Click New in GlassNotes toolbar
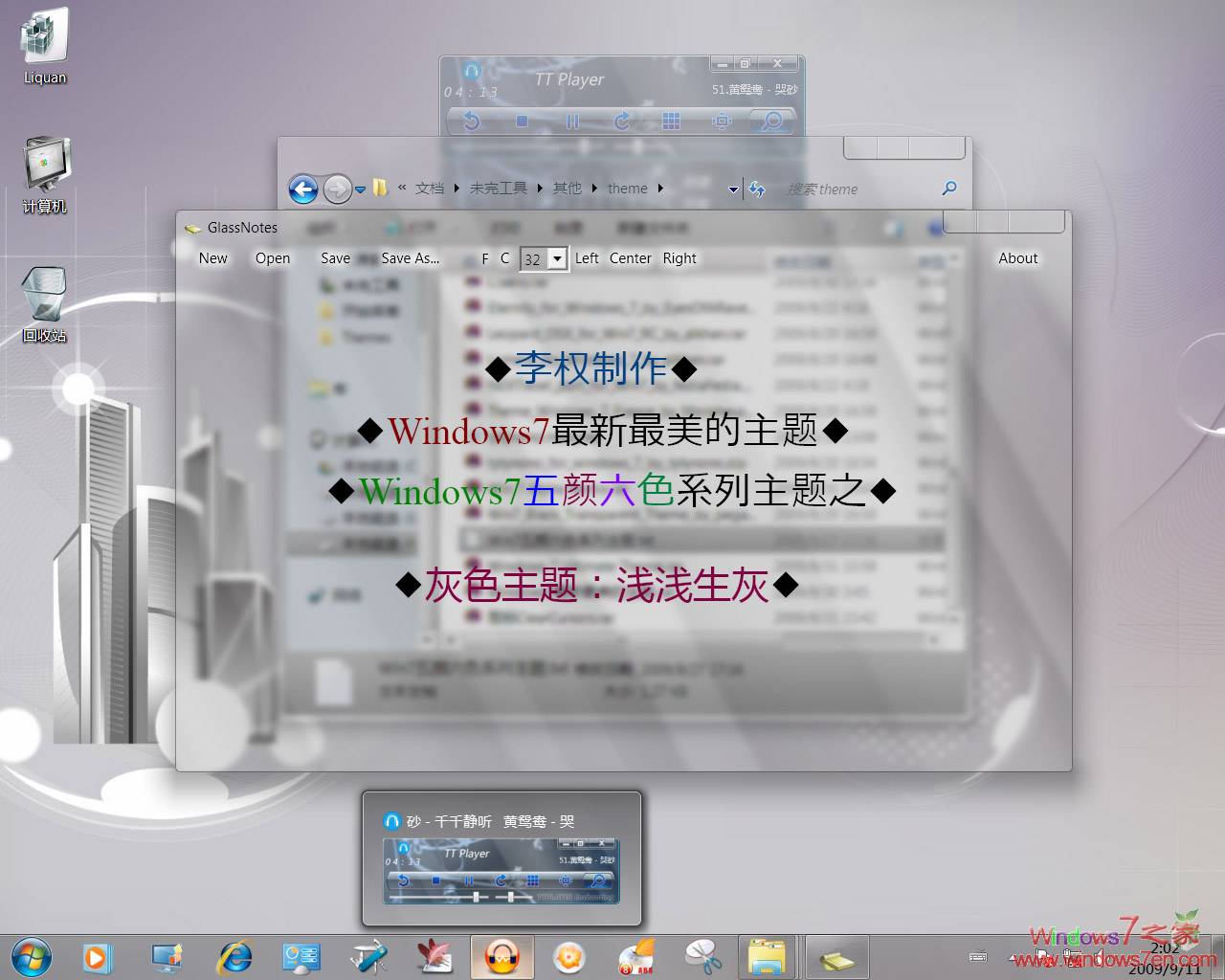The image size is (1225, 980). [x=213, y=258]
